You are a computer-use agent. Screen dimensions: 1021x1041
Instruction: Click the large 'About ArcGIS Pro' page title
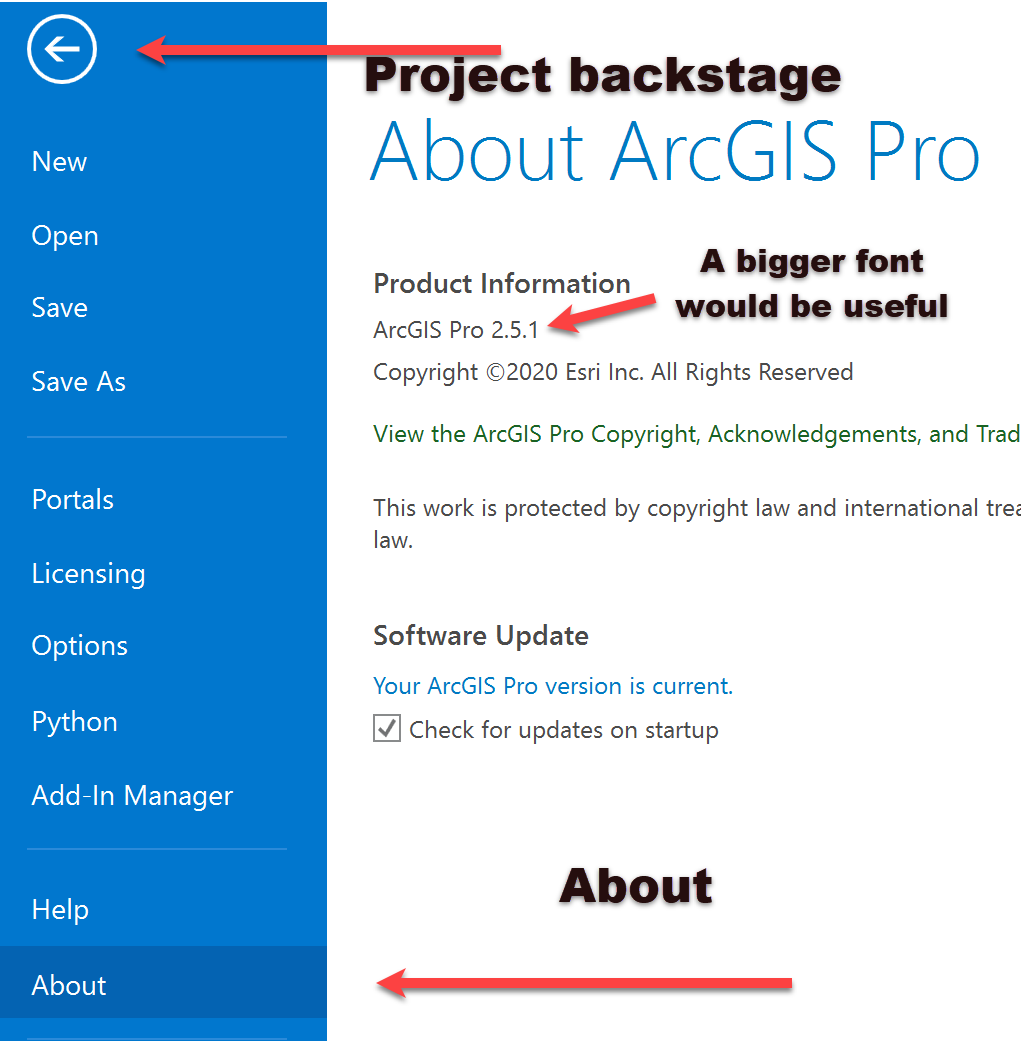click(x=675, y=153)
